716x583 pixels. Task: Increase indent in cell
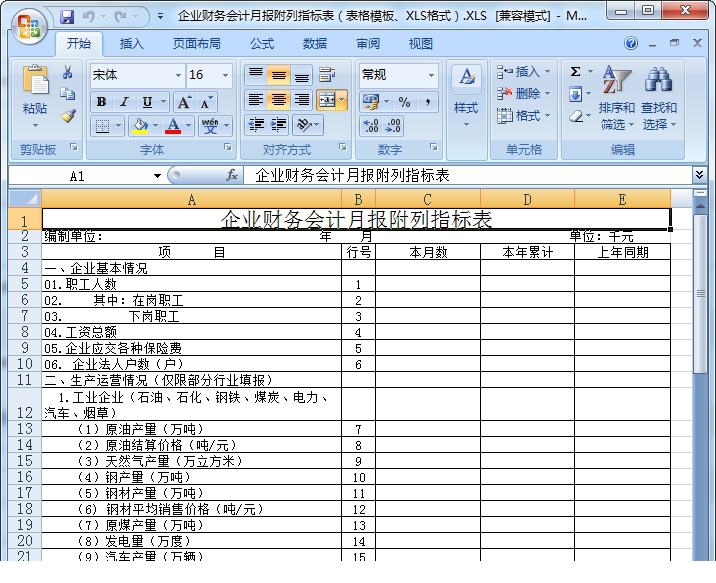279,125
